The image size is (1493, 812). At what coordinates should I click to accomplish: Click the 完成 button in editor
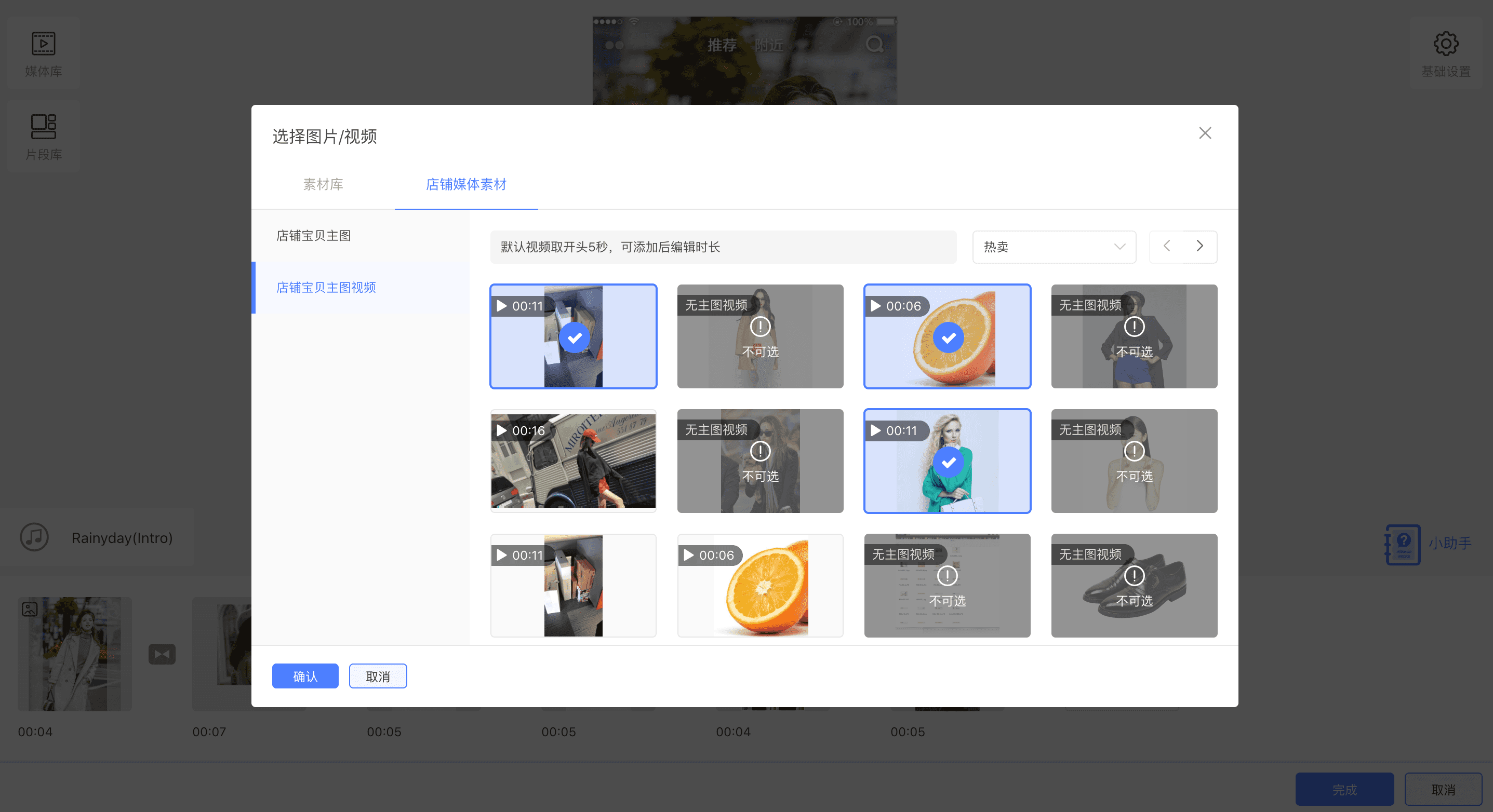click(1344, 789)
